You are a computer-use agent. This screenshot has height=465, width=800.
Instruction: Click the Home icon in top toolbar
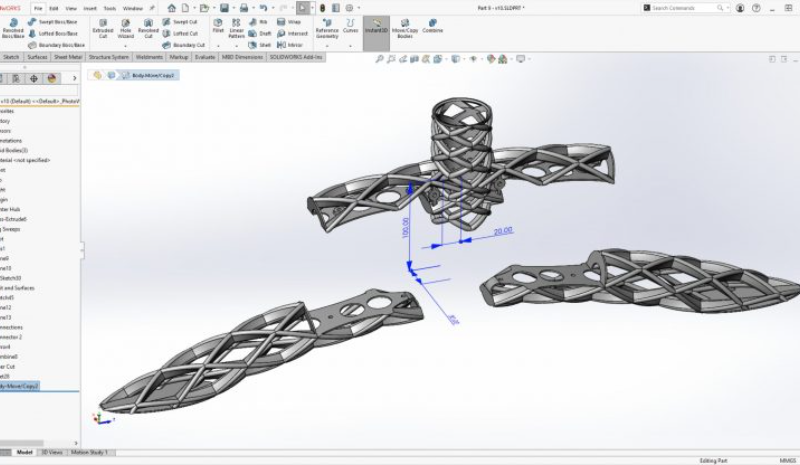pos(172,8)
